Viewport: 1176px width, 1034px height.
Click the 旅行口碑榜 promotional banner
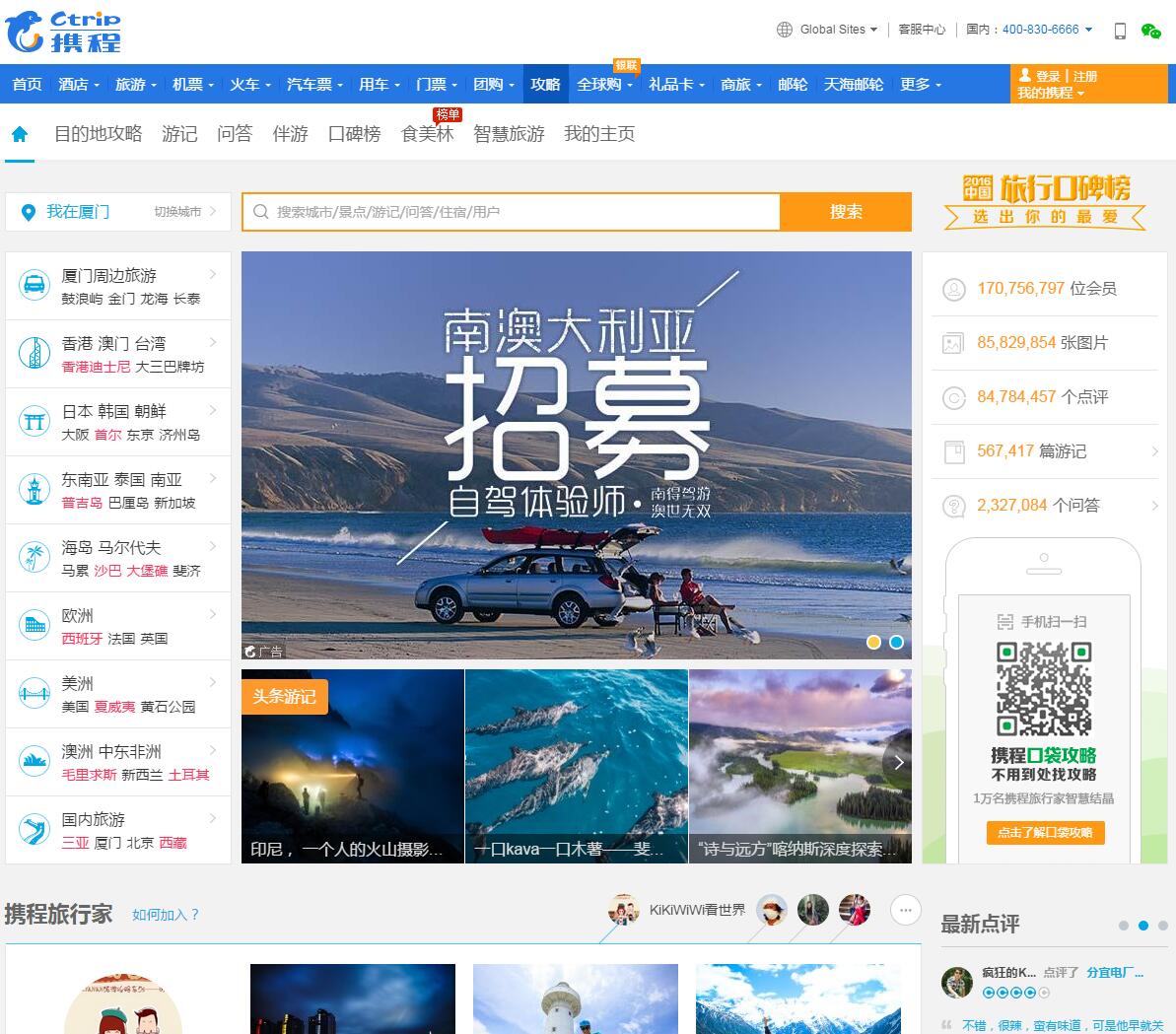(1045, 201)
